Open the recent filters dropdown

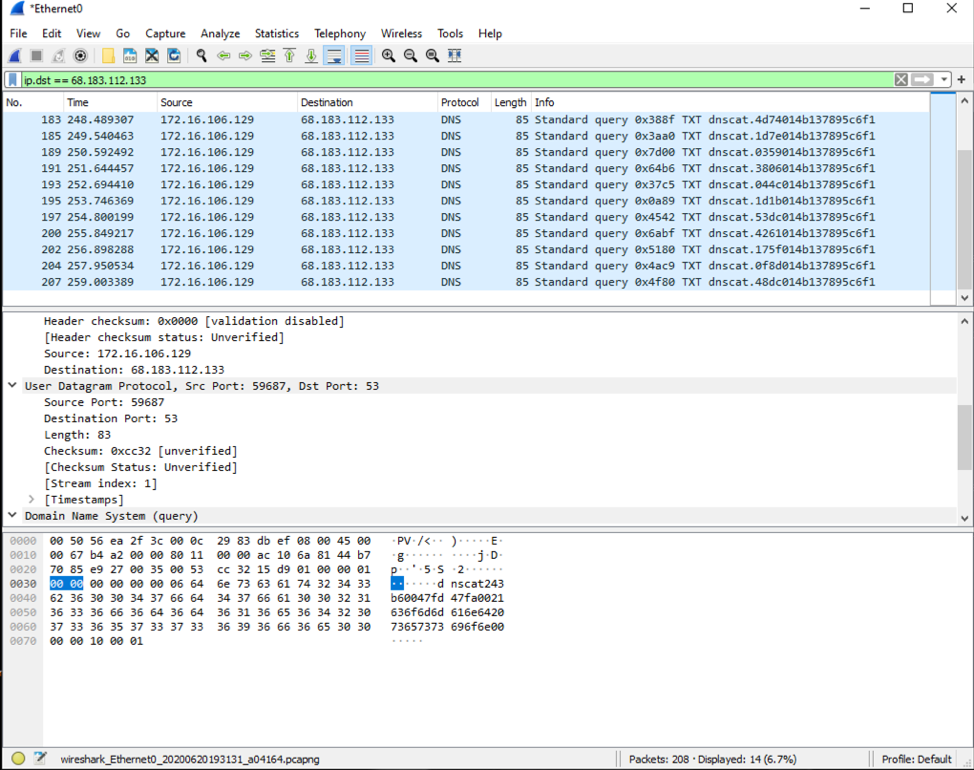(944, 79)
